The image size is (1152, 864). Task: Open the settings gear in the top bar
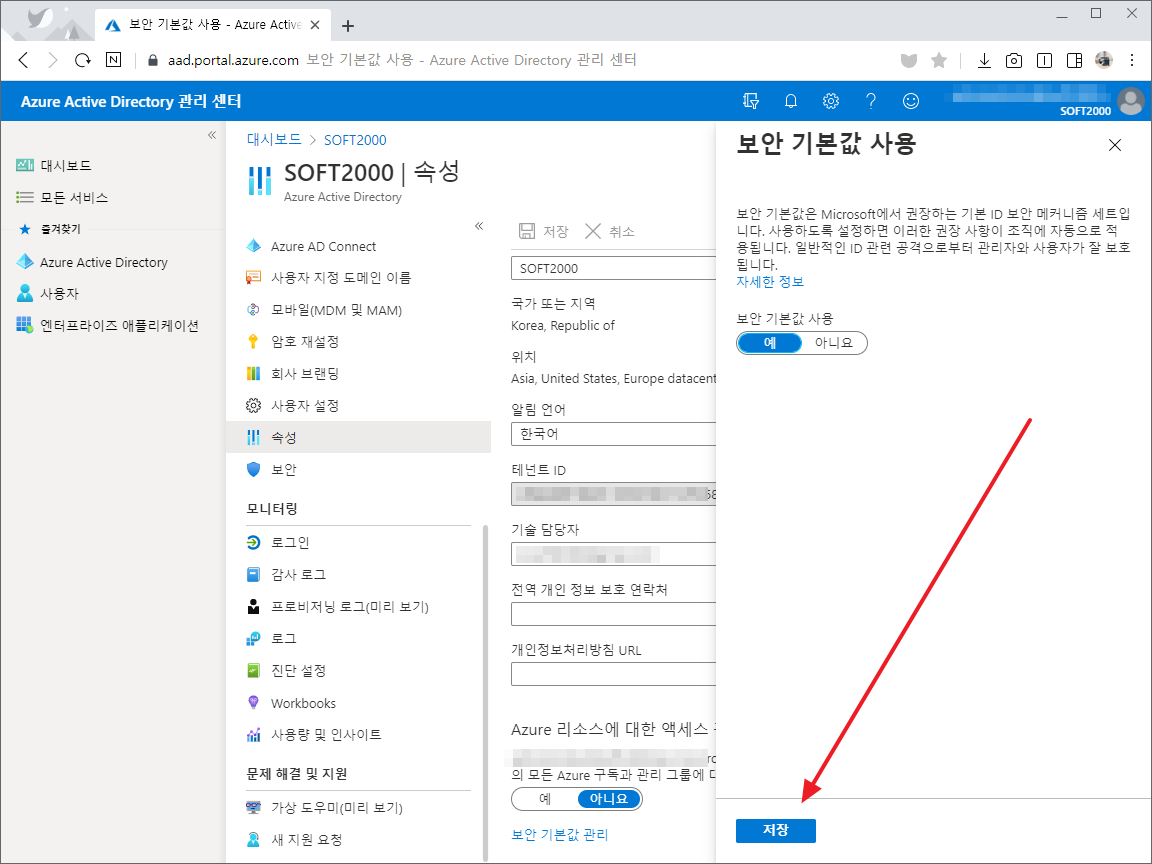point(830,101)
